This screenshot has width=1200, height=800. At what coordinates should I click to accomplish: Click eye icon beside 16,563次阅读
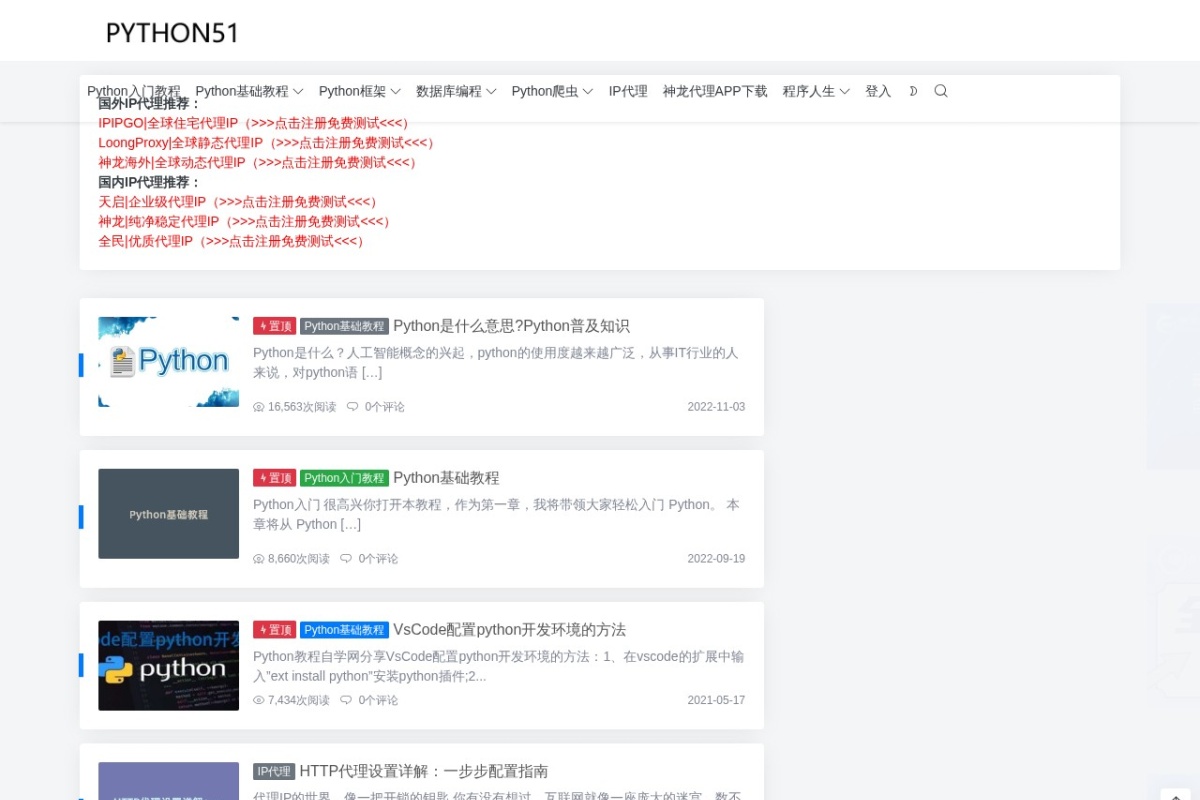(259, 407)
